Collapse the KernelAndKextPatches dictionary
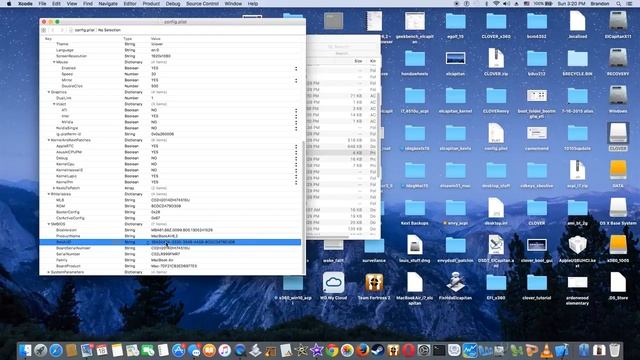 pos(49,140)
